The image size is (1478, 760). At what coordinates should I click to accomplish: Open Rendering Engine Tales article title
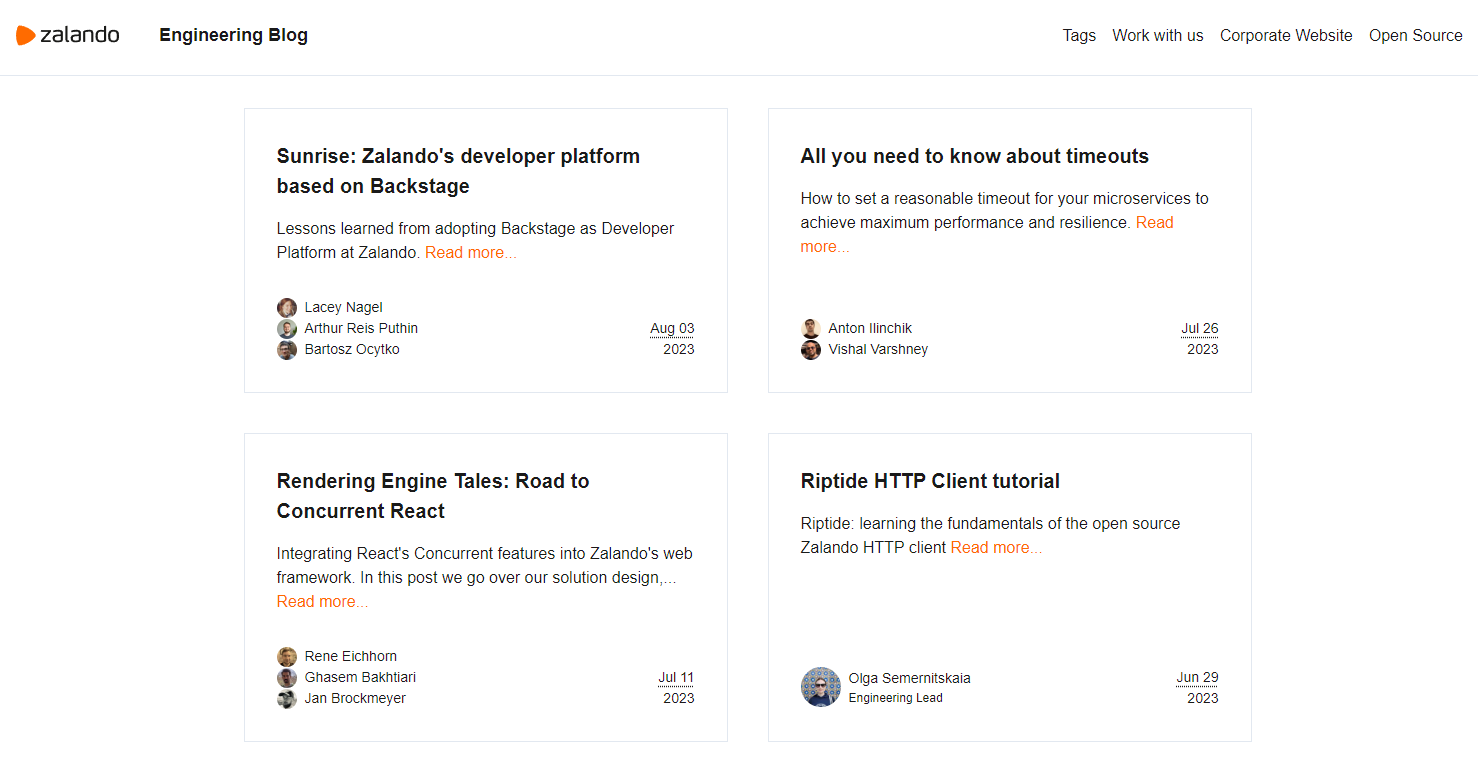point(433,496)
